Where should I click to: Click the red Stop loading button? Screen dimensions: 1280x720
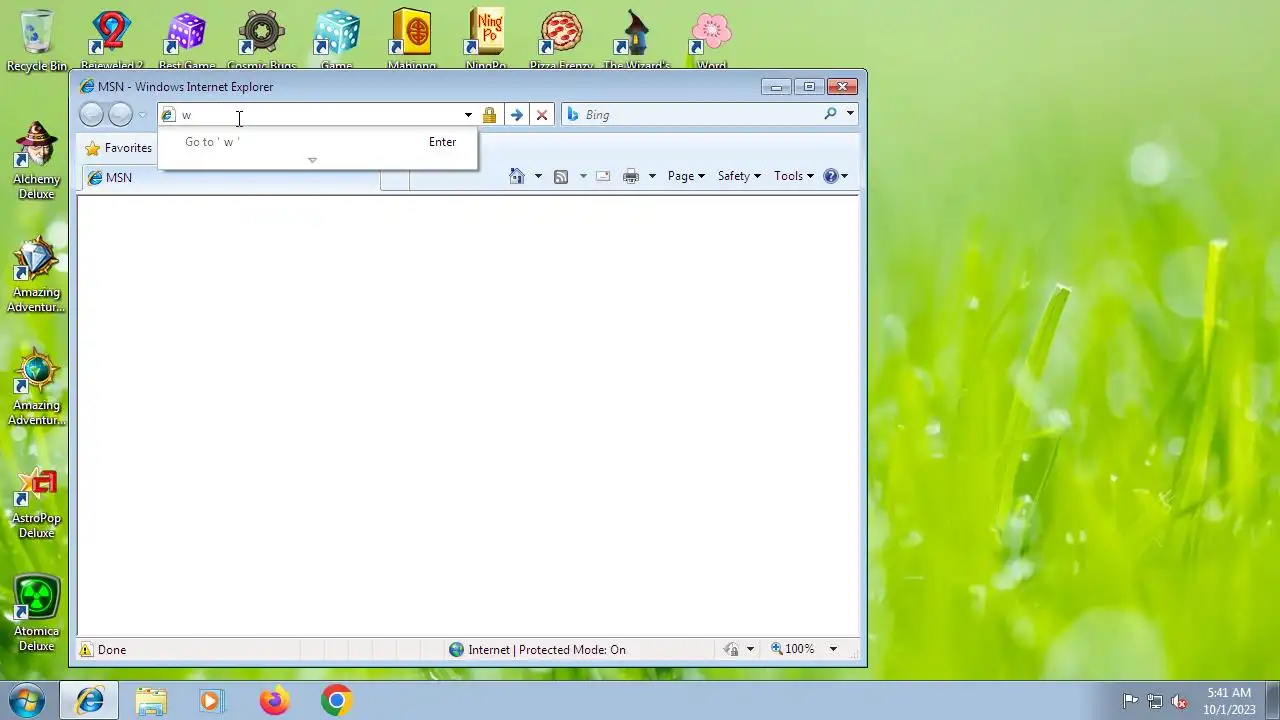tap(542, 115)
